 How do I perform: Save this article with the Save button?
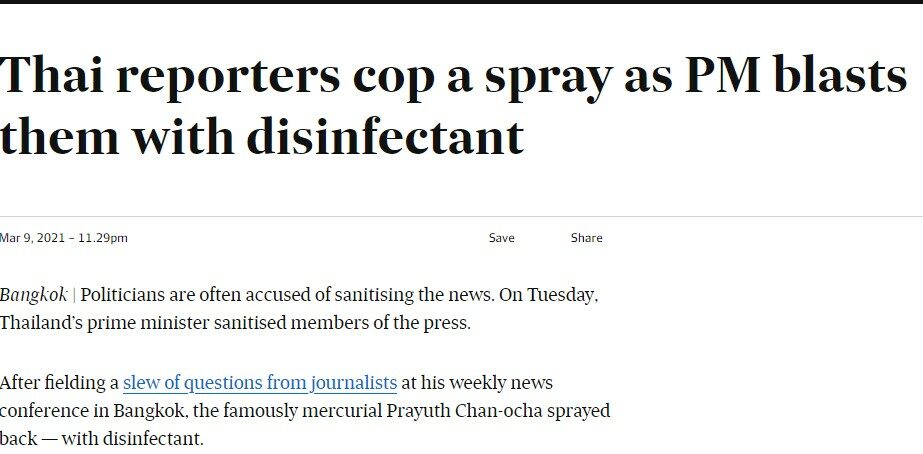coord(502,238)
